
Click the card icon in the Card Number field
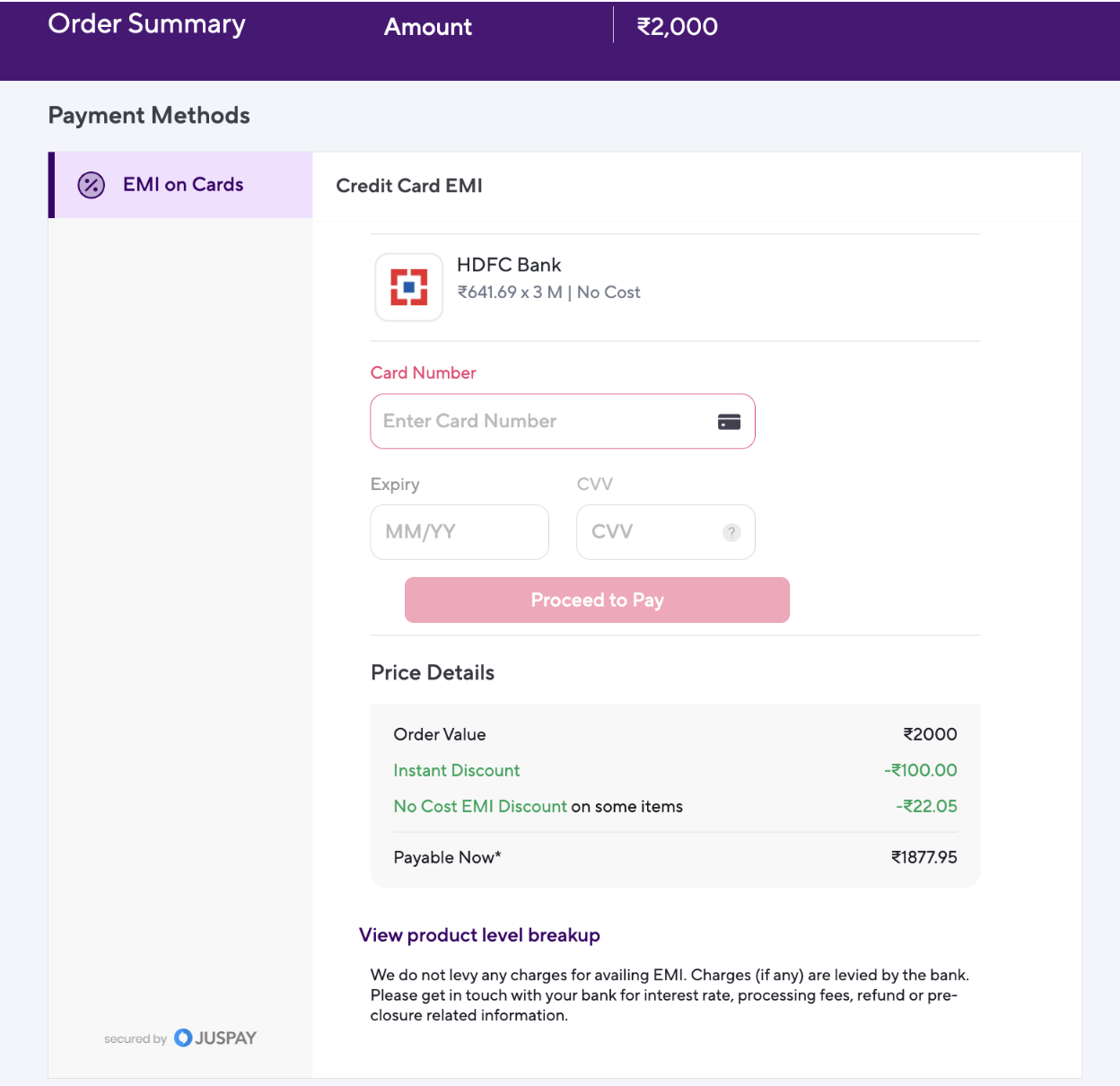(729, 422)
